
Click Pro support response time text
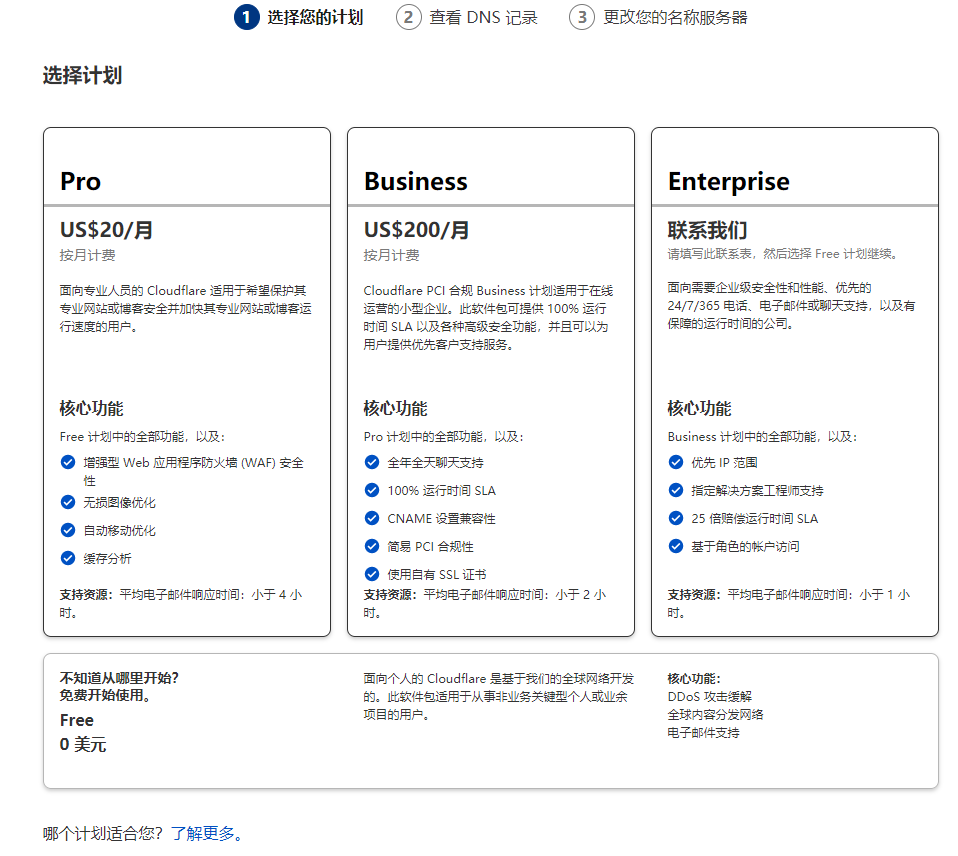click(x=181, y=603)
